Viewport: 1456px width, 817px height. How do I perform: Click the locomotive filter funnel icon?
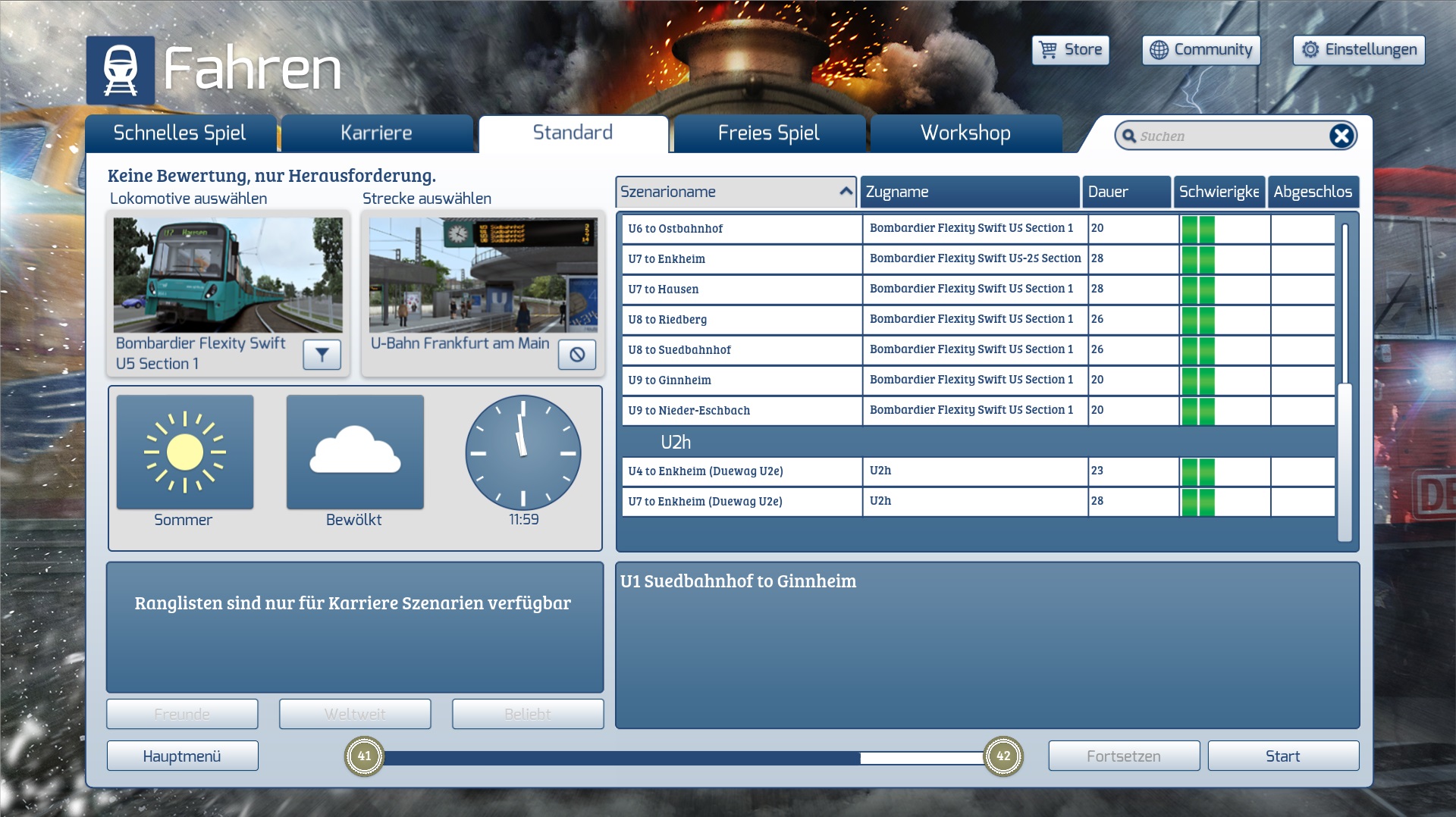tap(322, 355)
